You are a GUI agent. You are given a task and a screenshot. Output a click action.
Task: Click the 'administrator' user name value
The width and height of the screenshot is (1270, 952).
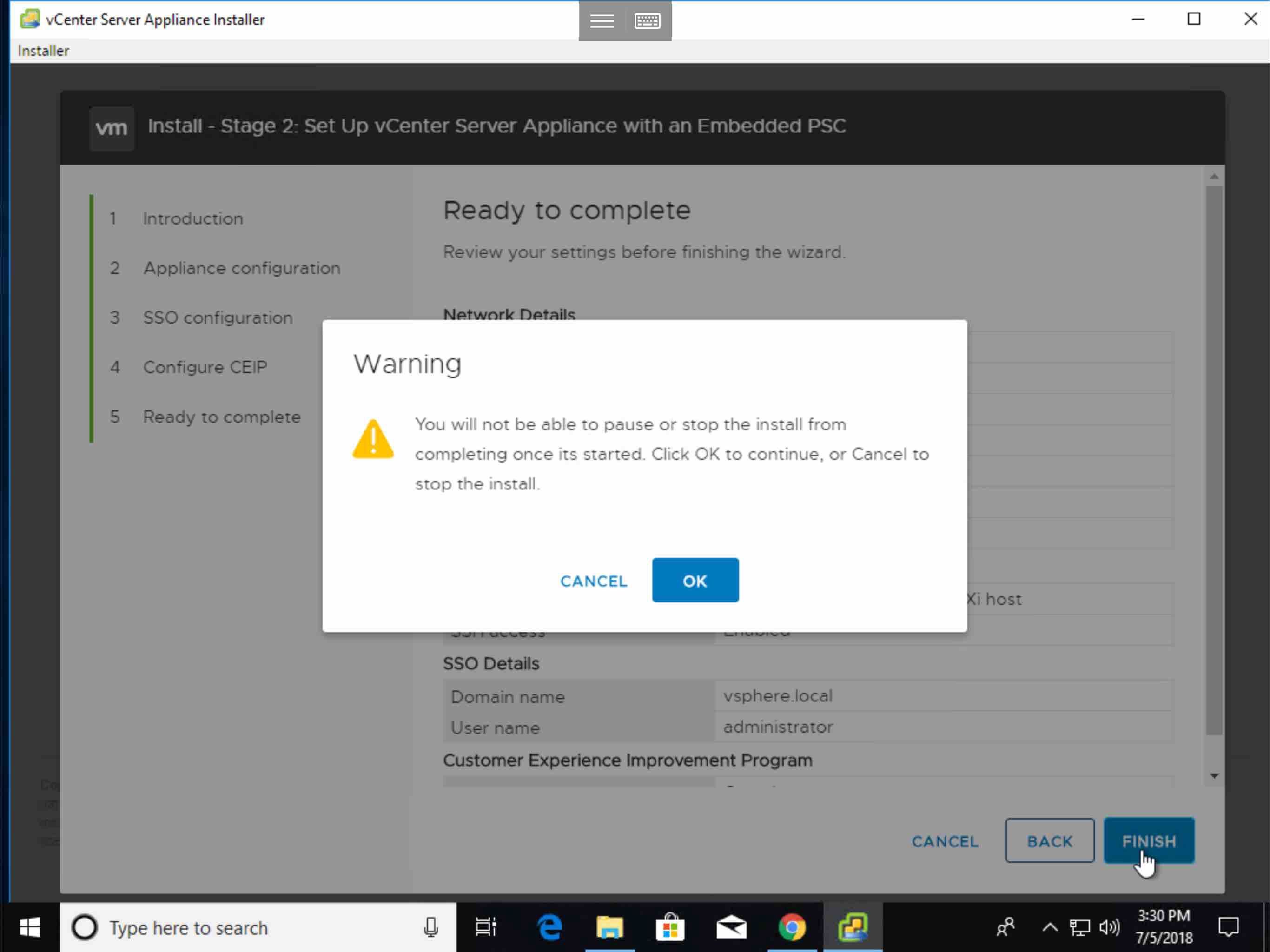point(778,727)
